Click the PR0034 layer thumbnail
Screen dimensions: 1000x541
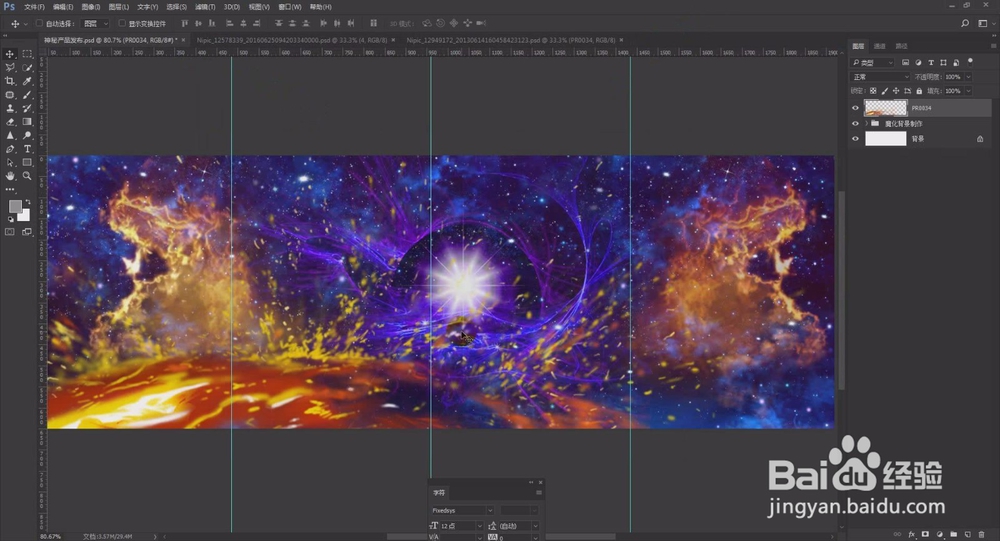pos(885,108)
